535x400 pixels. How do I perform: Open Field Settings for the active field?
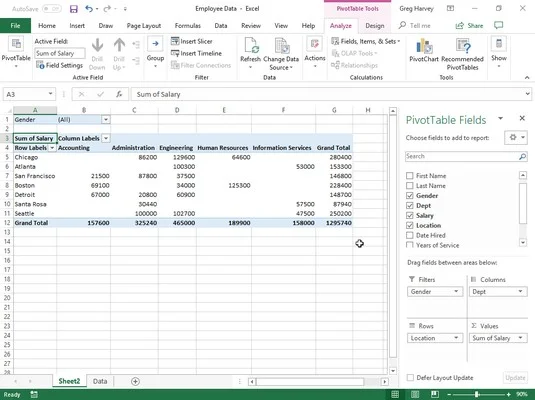tap(59, 65)
